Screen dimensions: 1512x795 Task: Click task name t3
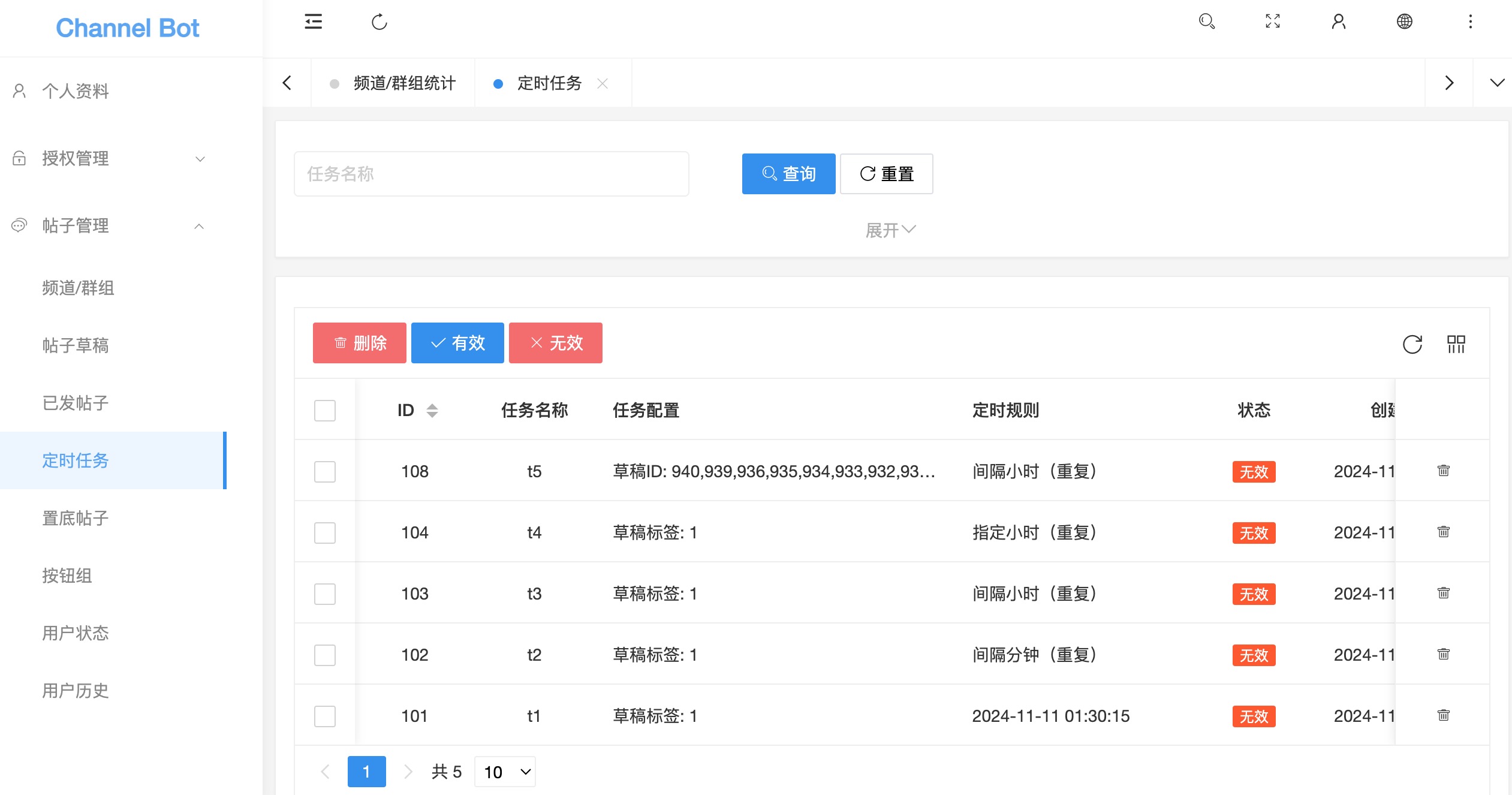[x=534, y=594]
